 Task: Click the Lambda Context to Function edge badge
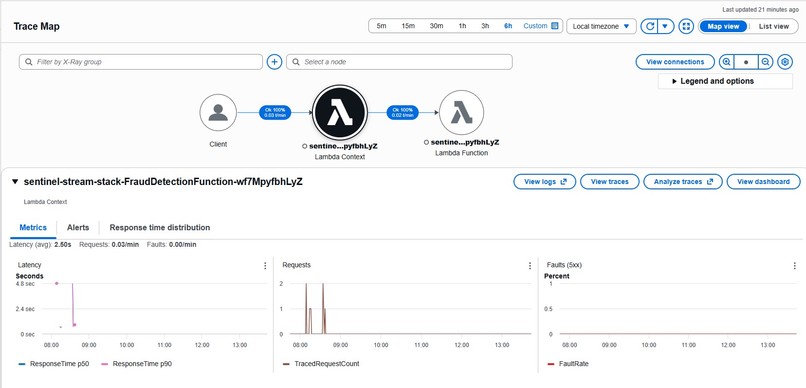tap(402, 113)
